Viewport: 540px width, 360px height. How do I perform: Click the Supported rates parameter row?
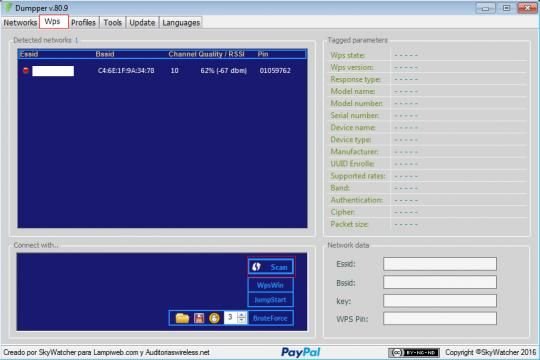click(x=428, y=176)
